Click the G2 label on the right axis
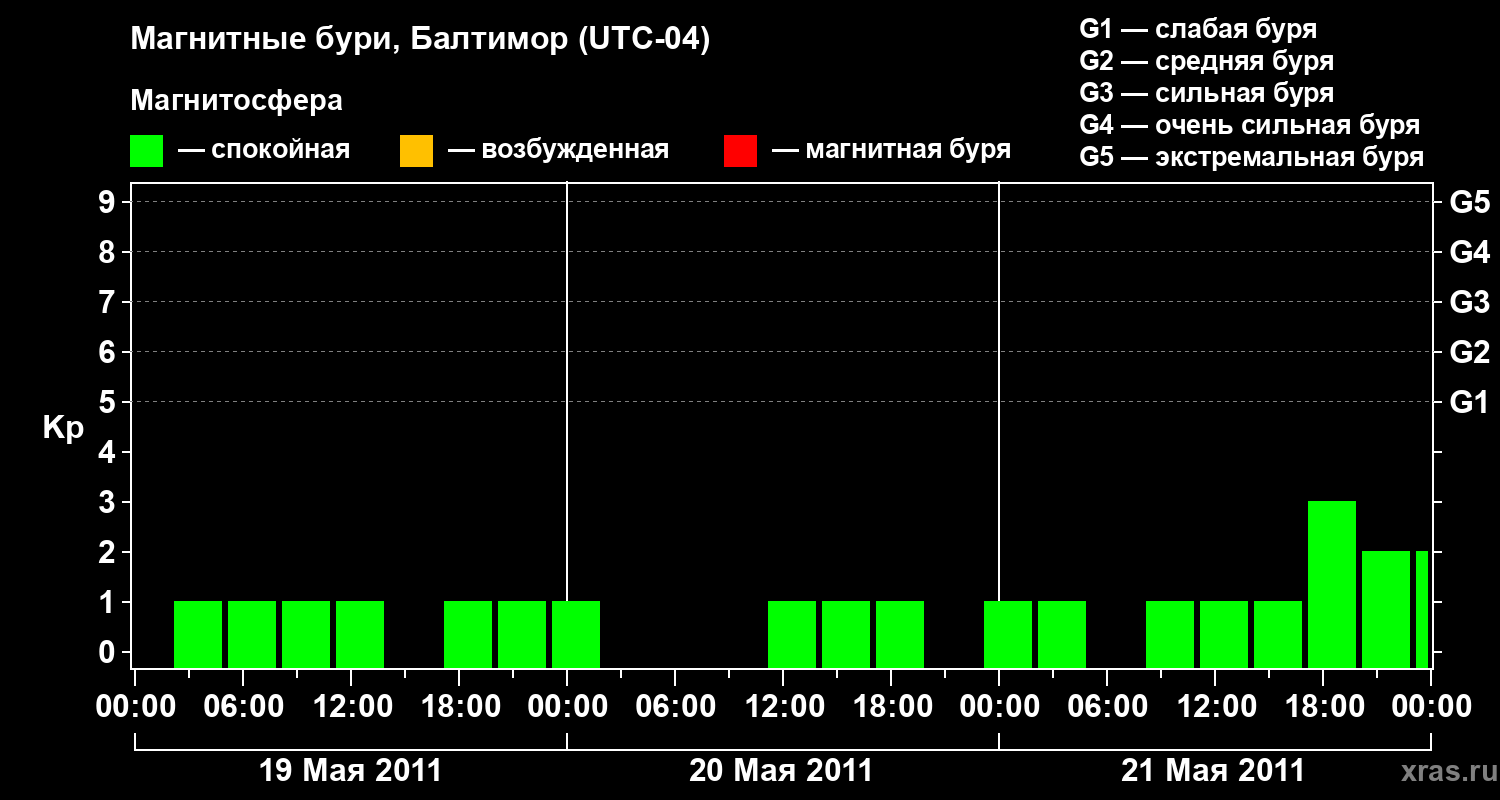Screen dimensions: 1500x800 pos(1469,353)
